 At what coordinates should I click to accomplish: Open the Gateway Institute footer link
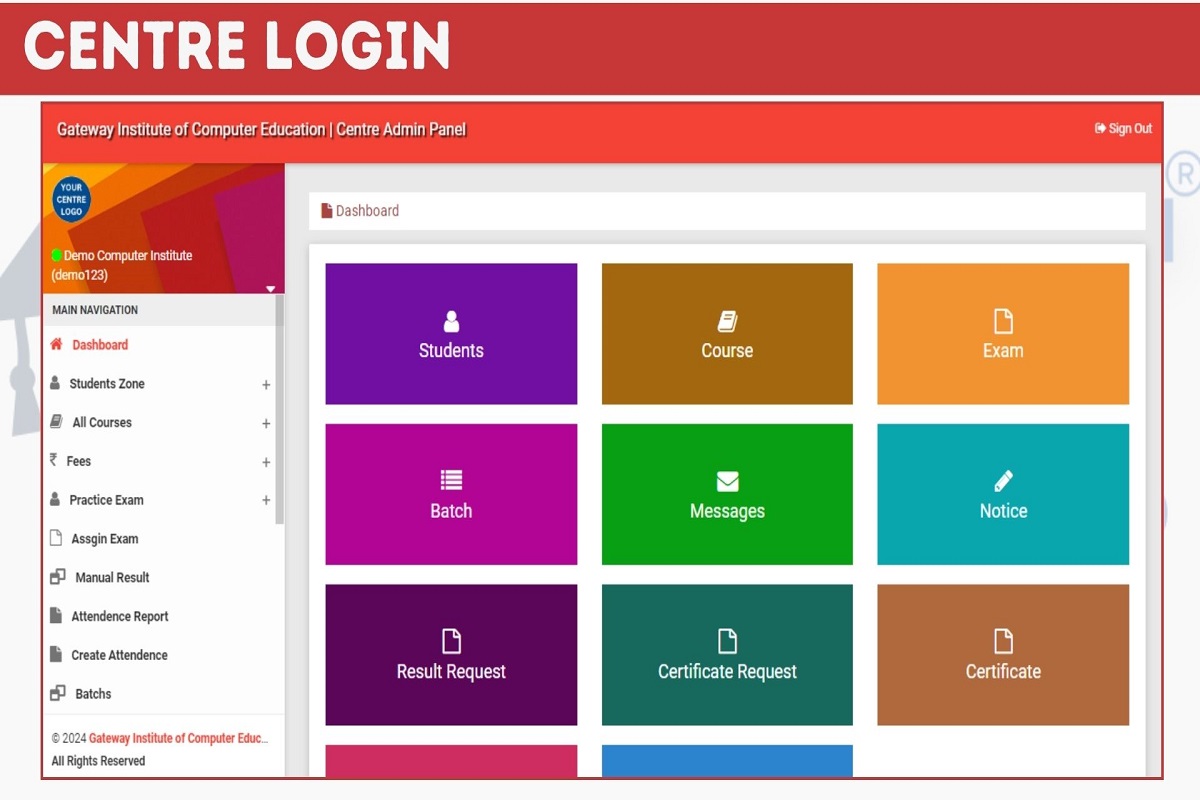pyautogui.click(x=178, y=739)
